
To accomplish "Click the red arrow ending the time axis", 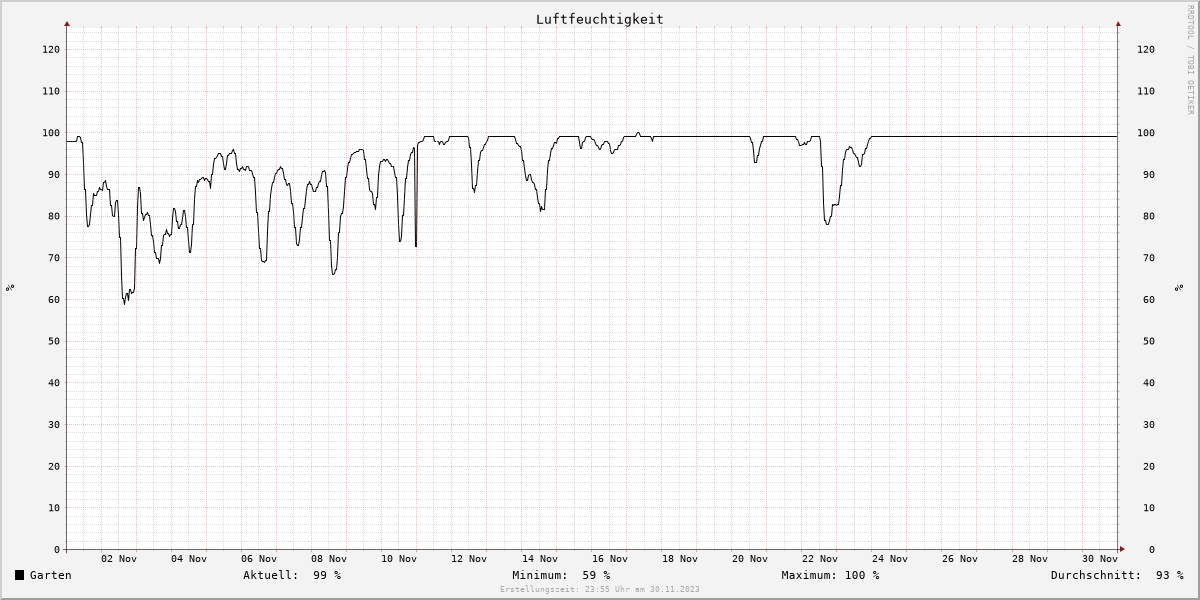I will (x=1122, y=549).
